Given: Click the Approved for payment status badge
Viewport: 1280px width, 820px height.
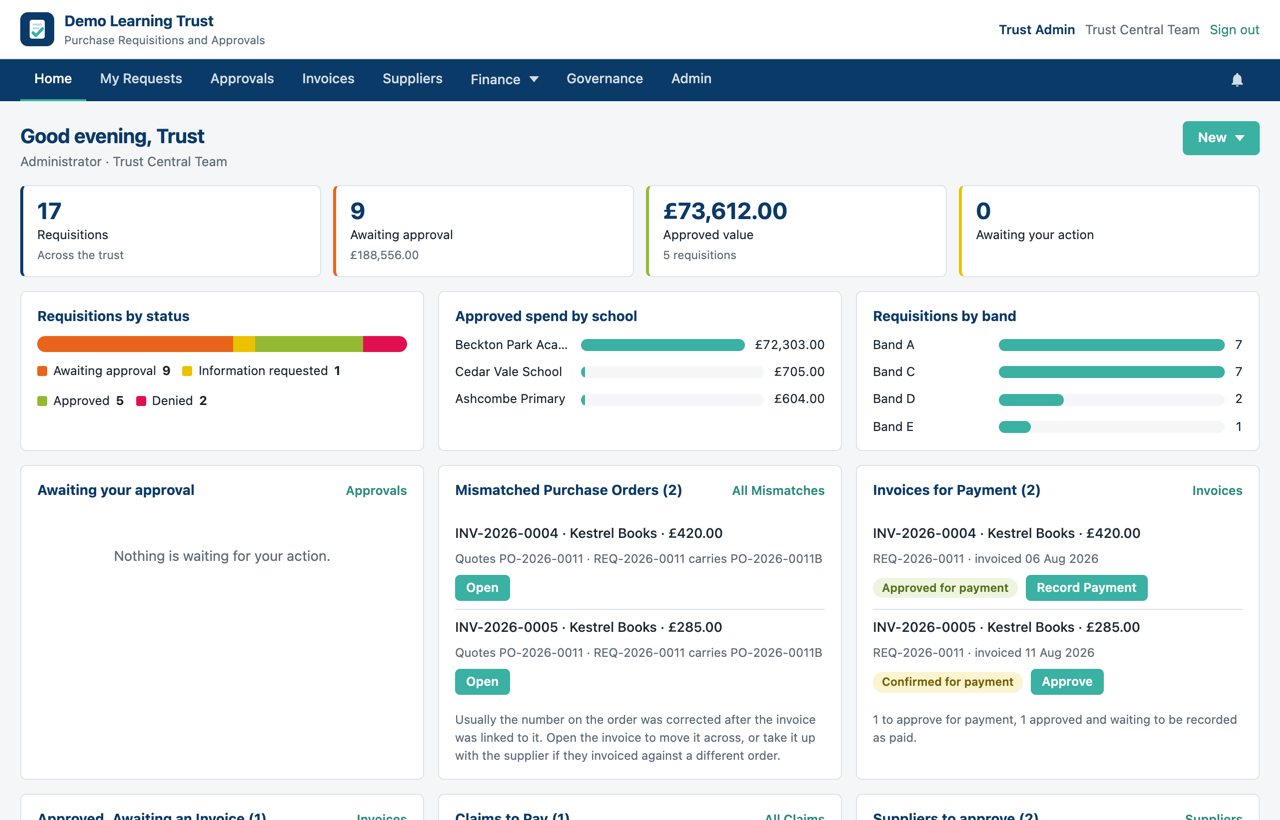Looking at the screenshot, I should [x=945, y=588].
